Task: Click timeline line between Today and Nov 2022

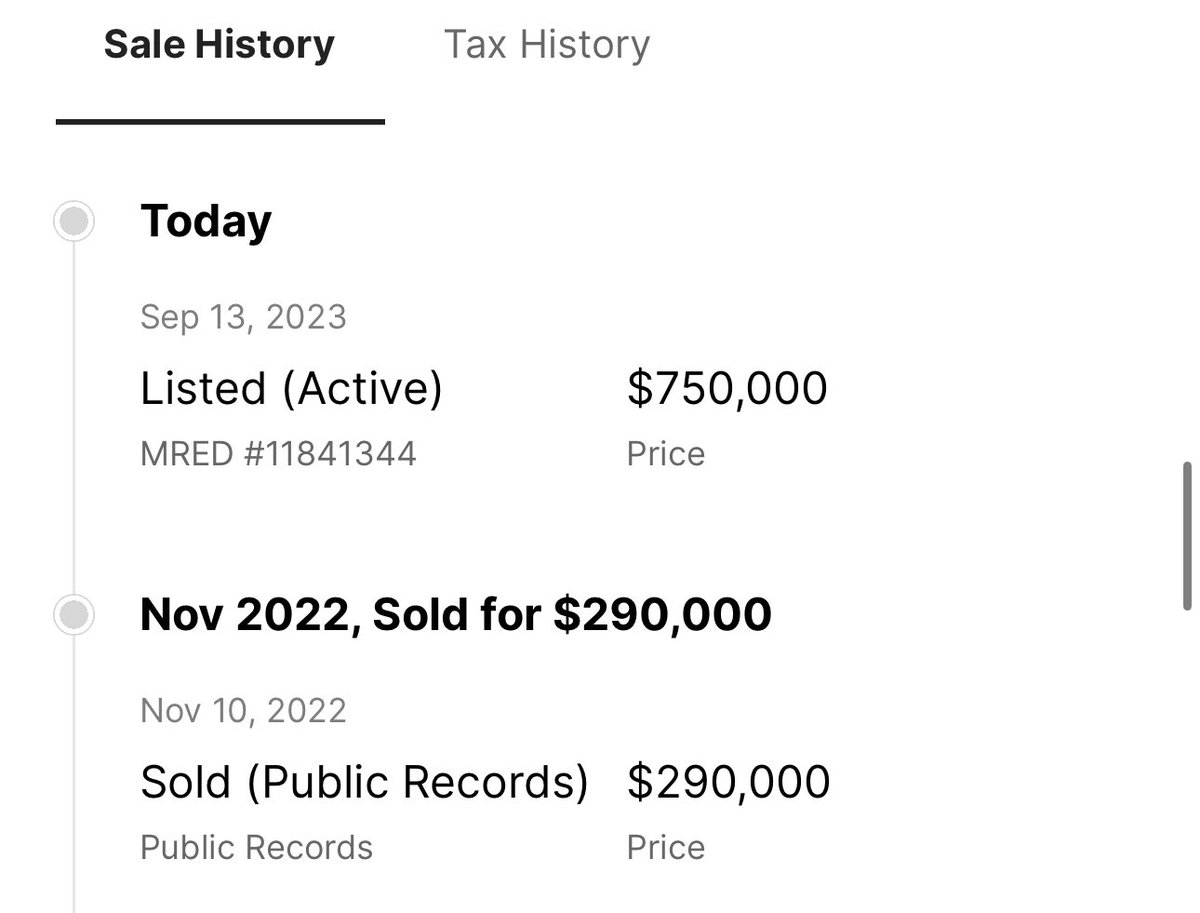Action: (74, 420)
